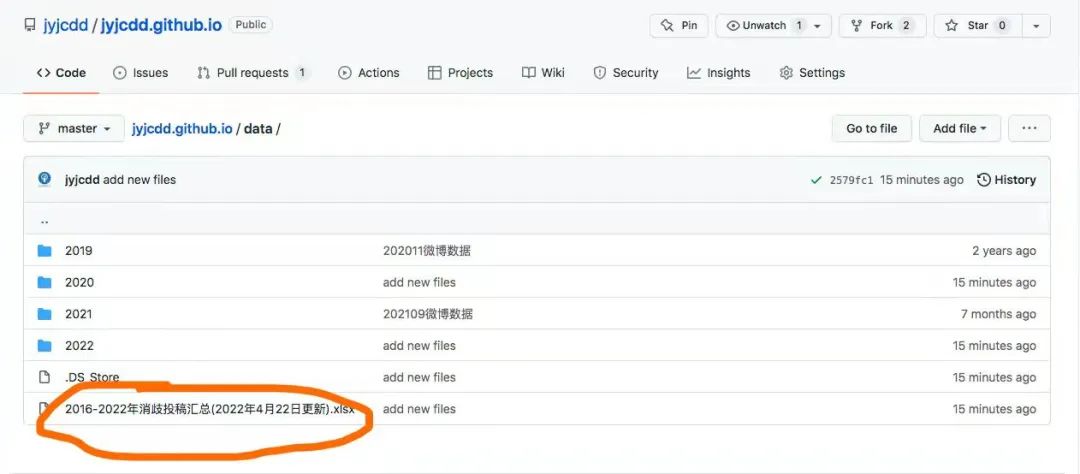This screenshot has height=474, width=1080.
Task: Switch to the Code tab
Action: click(61, 72)
